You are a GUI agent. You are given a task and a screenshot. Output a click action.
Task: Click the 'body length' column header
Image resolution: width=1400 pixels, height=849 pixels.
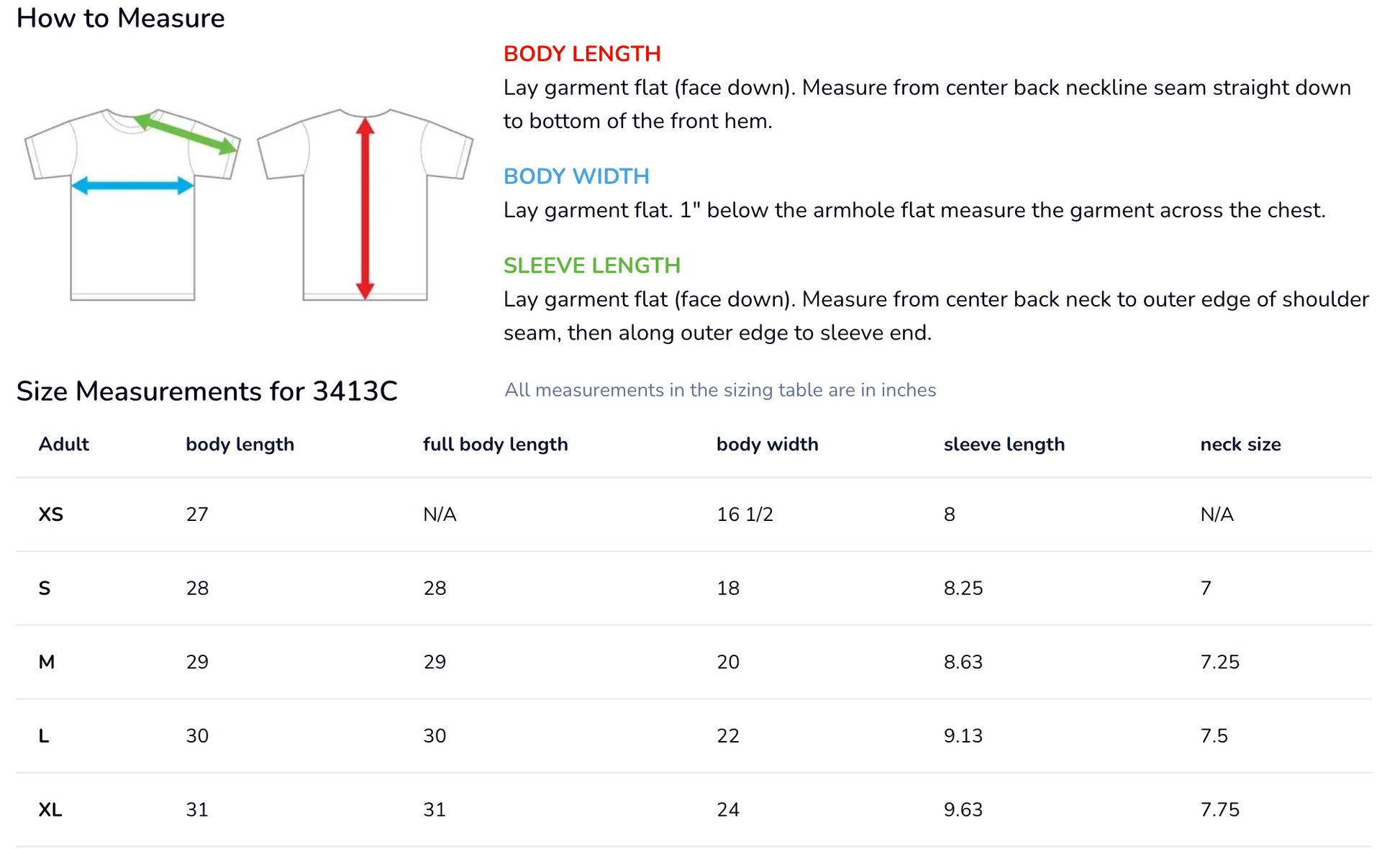click(240, 445)
